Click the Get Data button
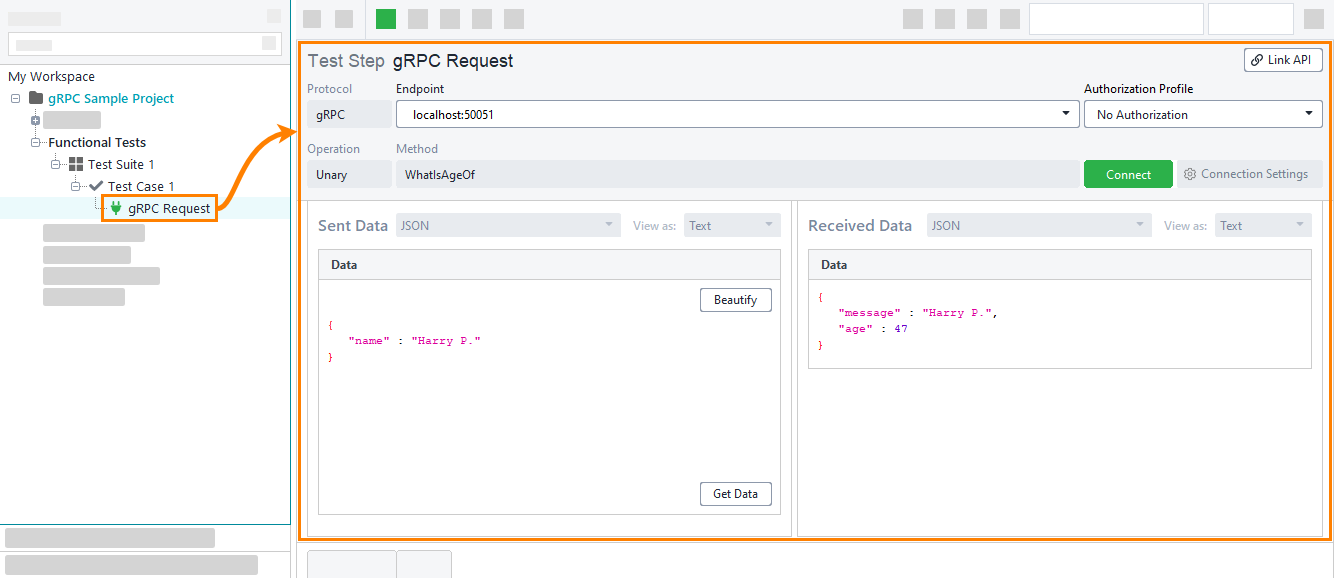 coord(735,493)
